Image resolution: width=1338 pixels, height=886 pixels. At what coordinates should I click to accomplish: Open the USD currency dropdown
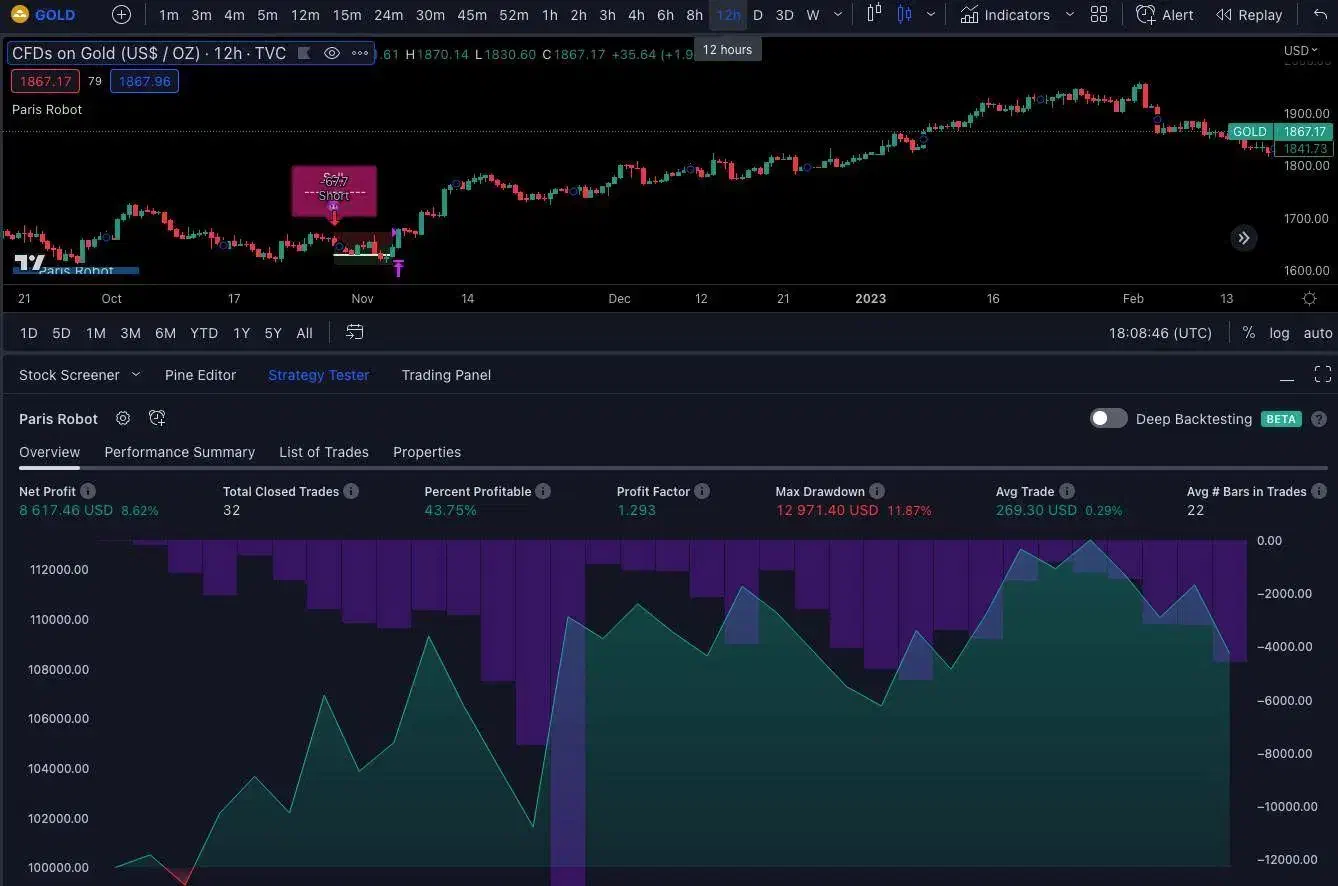point(1301,51)
